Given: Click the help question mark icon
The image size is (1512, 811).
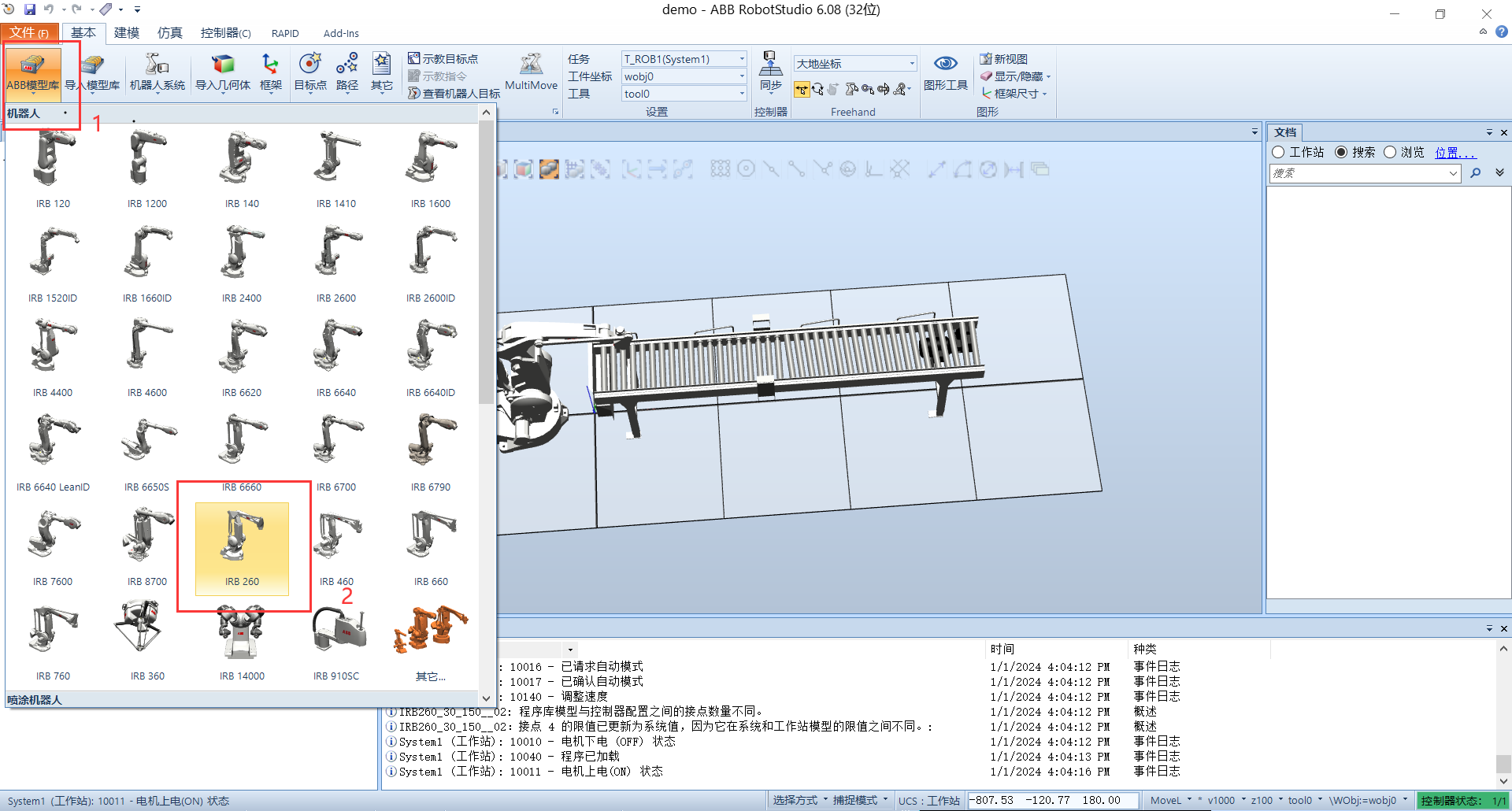Looking at the screenshot, I should (x=1502, y=32).
